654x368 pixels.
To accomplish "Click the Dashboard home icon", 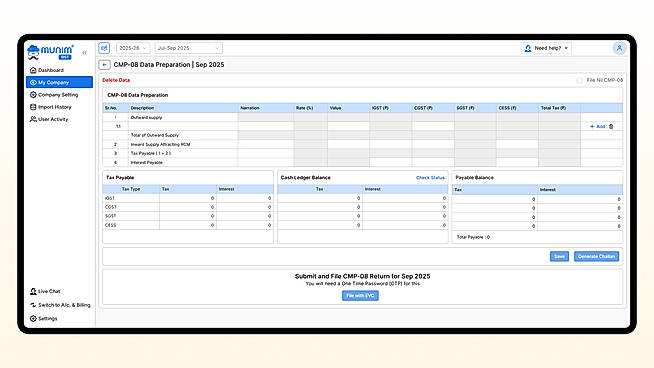I will pyautogui.click(x=33, y=70).
